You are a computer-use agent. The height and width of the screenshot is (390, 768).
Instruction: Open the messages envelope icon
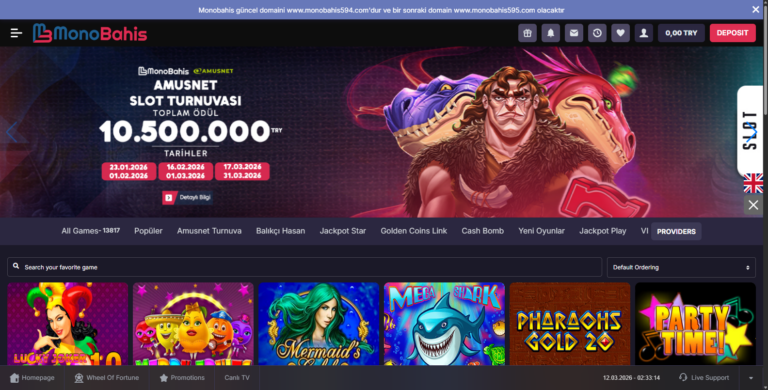click(574, 33)
